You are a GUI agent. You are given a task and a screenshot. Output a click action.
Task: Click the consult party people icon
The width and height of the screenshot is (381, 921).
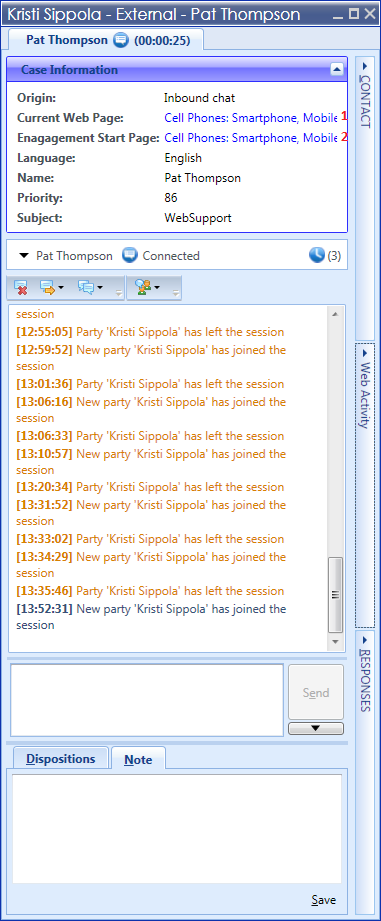click(x=143, y=287)
